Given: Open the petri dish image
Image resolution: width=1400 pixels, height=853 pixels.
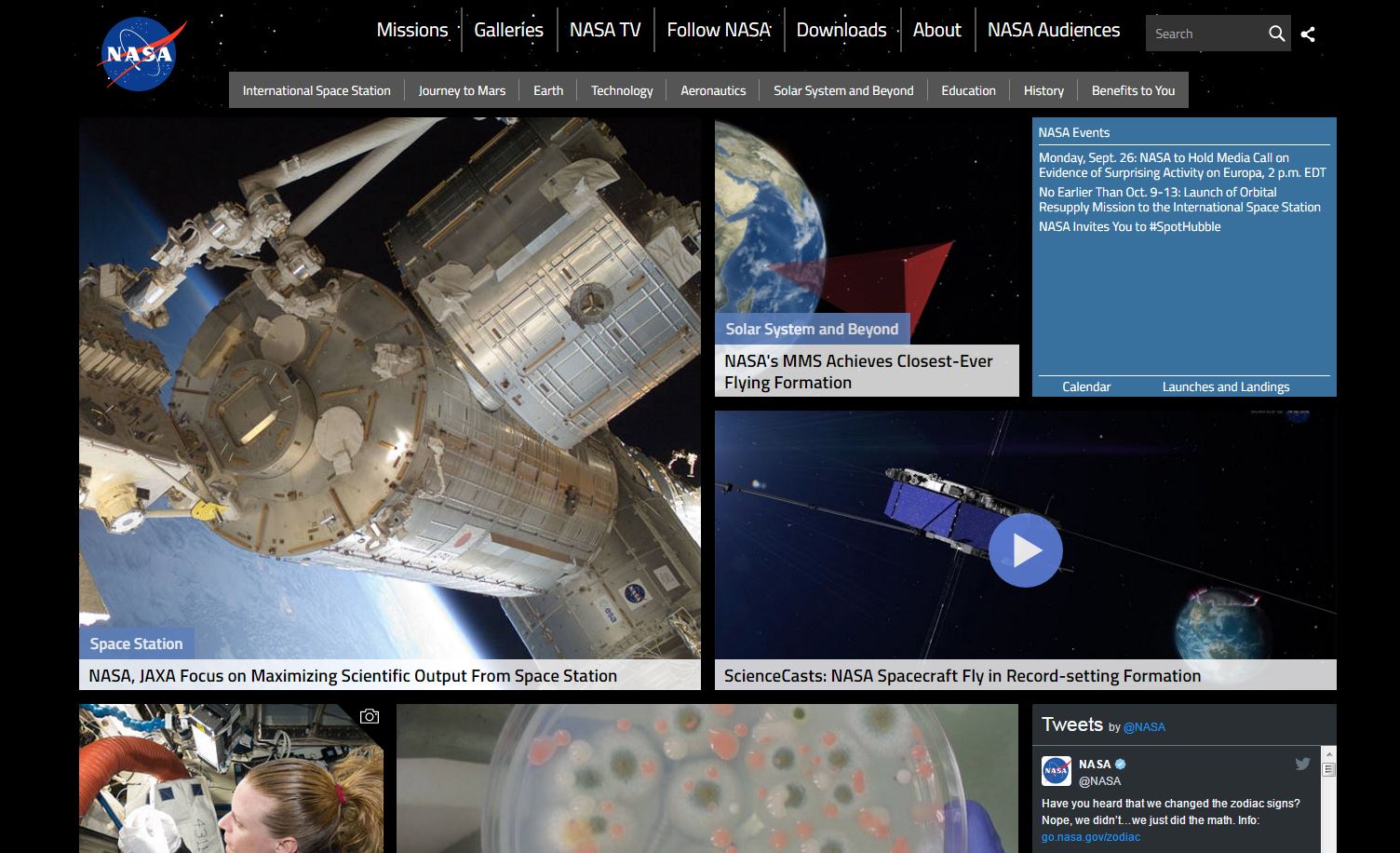Looking at the screenshot, I should 707,779.
